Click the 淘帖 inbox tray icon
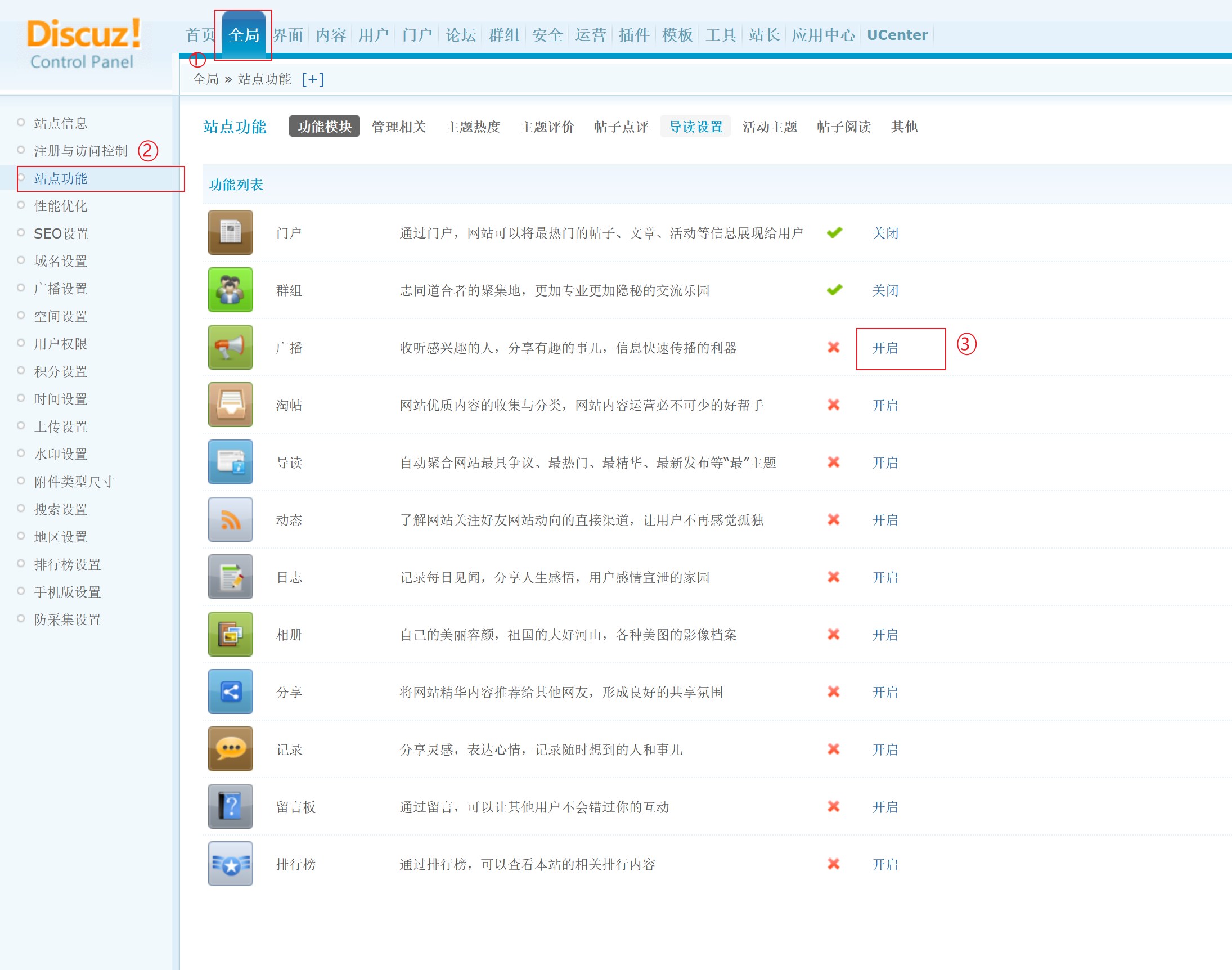Viewport: 1232px width, 970px height. [x=230, y=405]
